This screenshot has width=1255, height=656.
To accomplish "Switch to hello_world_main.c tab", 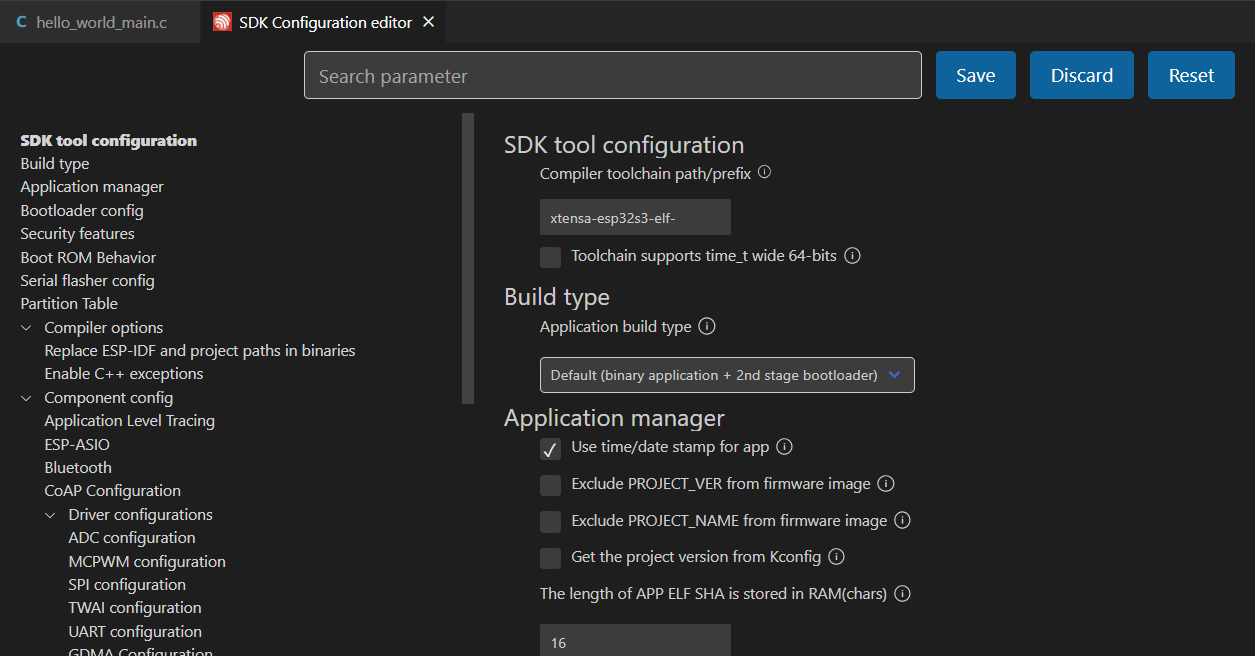I will [100, 22].
